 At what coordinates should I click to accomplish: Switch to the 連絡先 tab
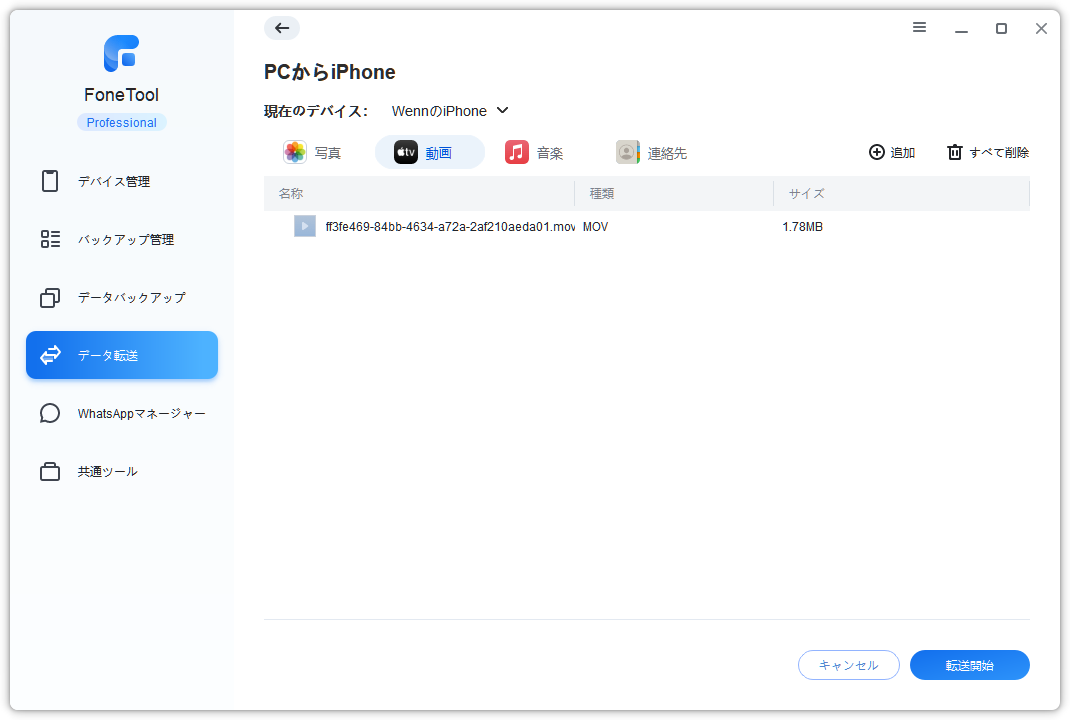click(652, 153)
